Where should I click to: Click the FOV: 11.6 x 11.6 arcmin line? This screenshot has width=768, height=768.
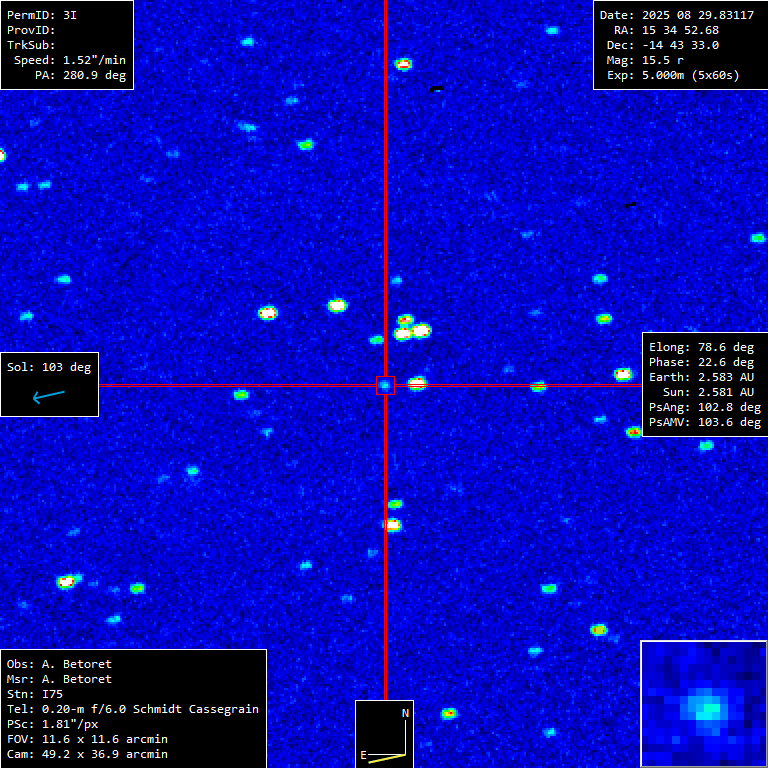tap(87, 739)
